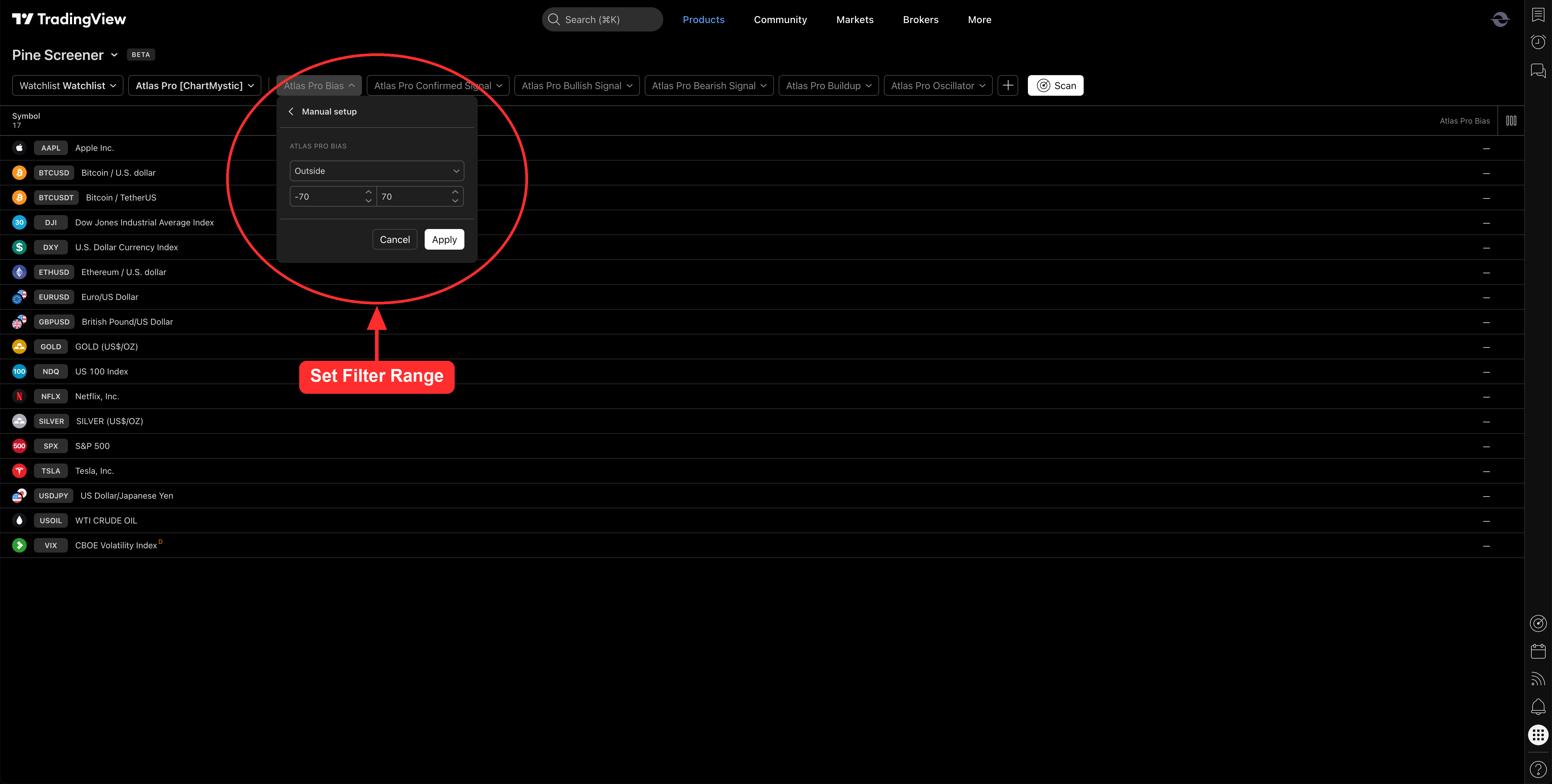Select the USDJPY US Dollar/Japanese Yen row
The image size is (1552, 784).
[x=762, y=496]
